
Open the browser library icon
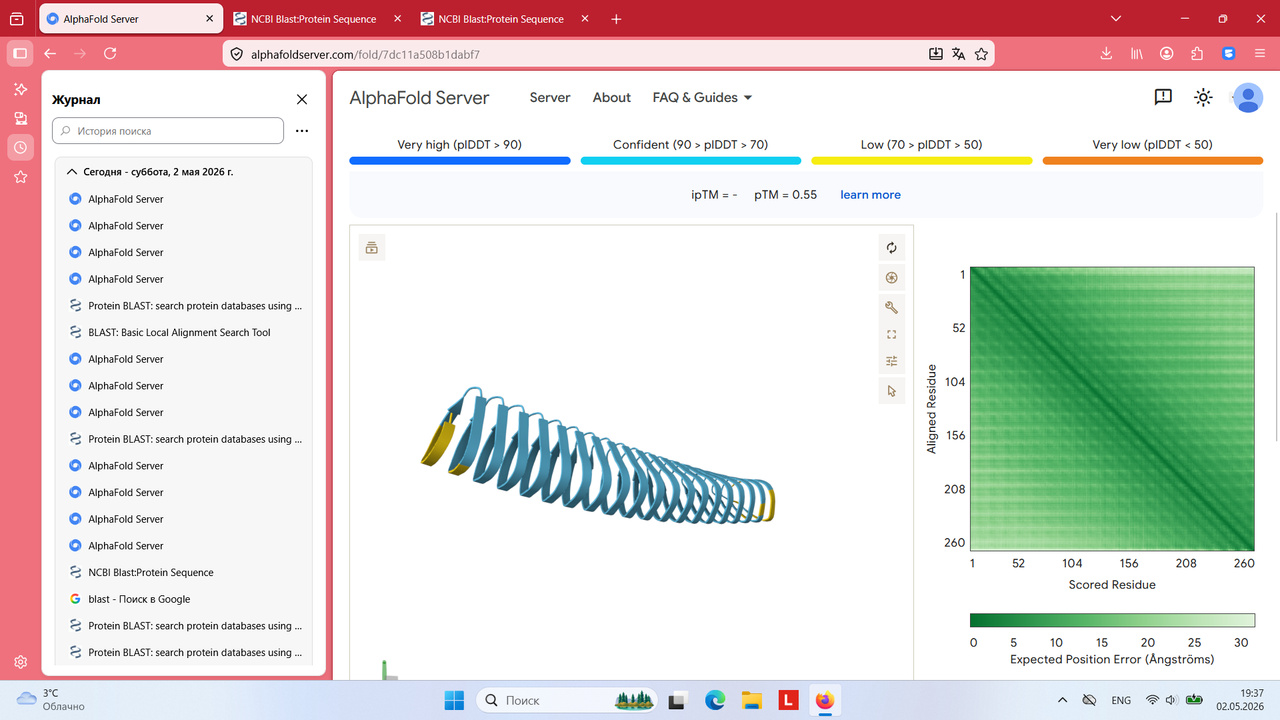click(x=1137, y=54)
